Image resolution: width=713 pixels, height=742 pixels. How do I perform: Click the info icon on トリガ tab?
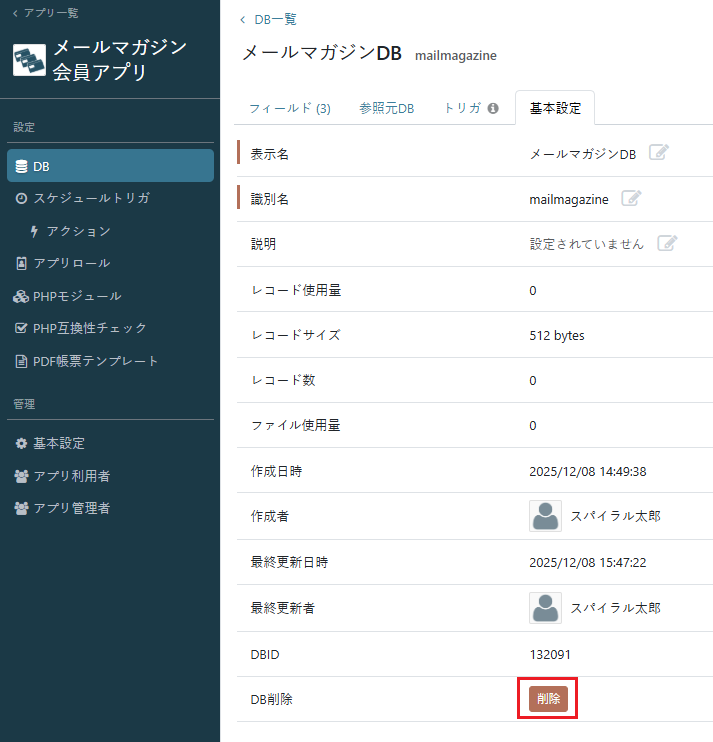click(x=493, y=108)
